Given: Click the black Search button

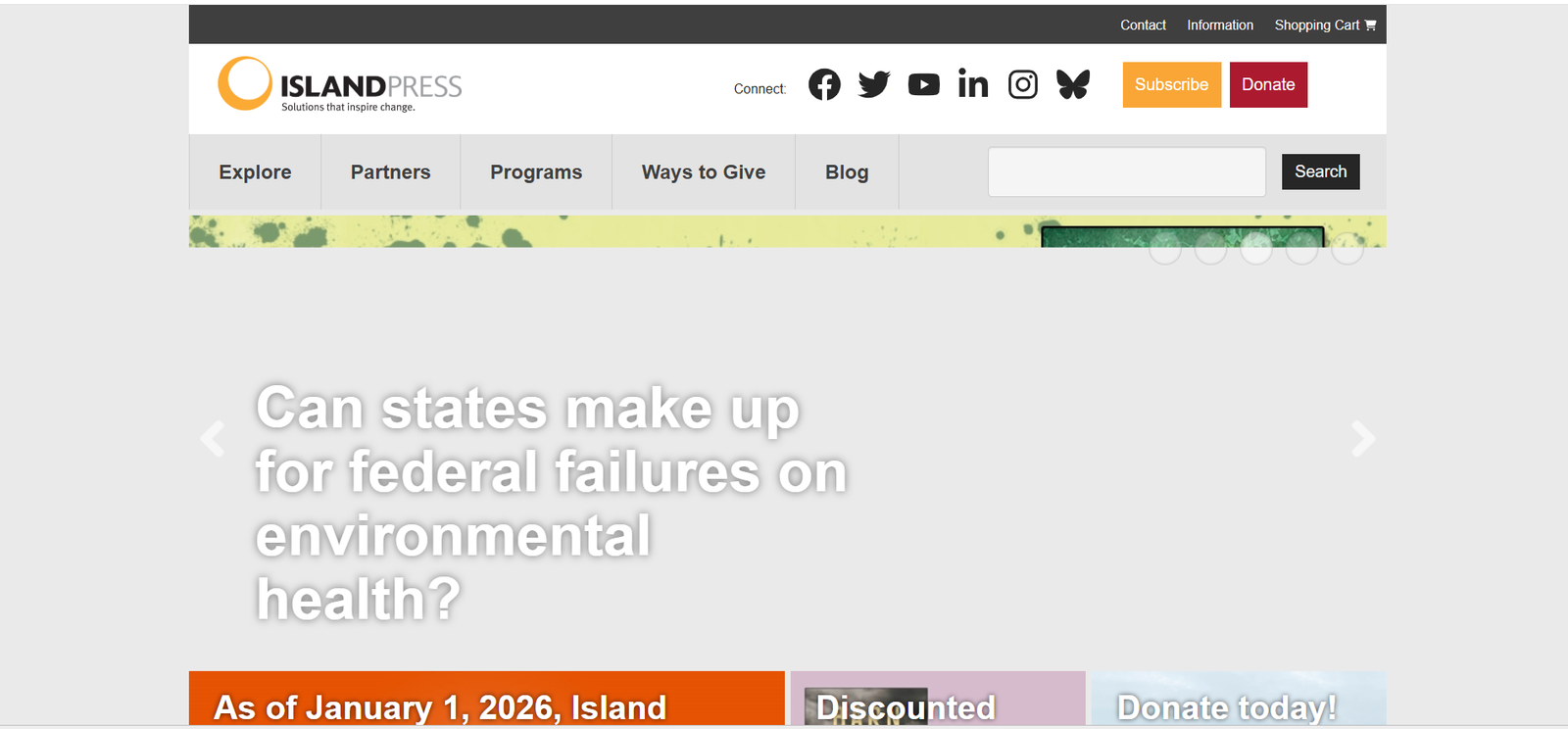Looking at the screenshot, I should 1320,171.
